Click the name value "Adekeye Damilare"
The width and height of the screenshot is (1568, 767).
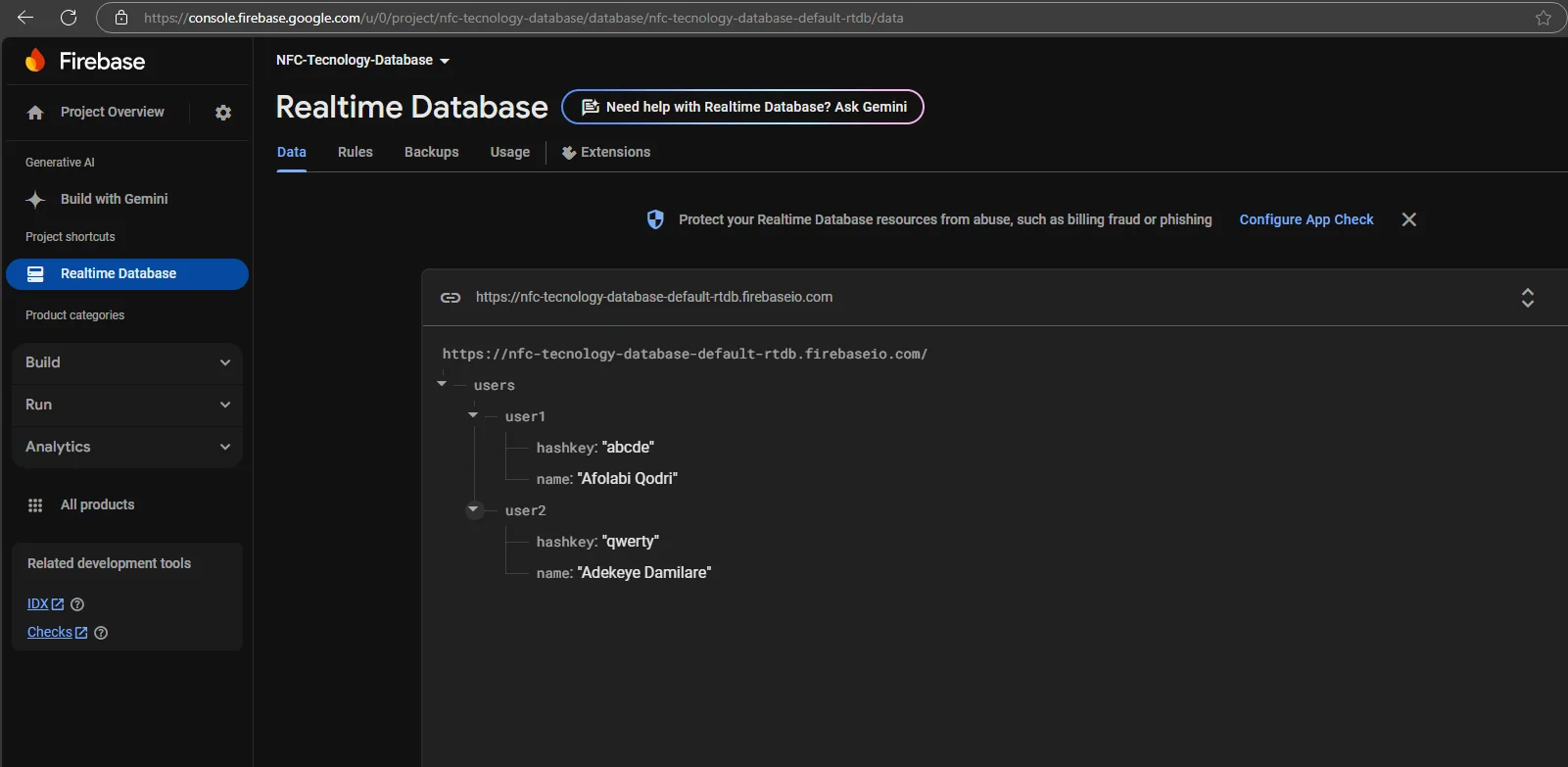pyautogui.click(x=644, y=573)
